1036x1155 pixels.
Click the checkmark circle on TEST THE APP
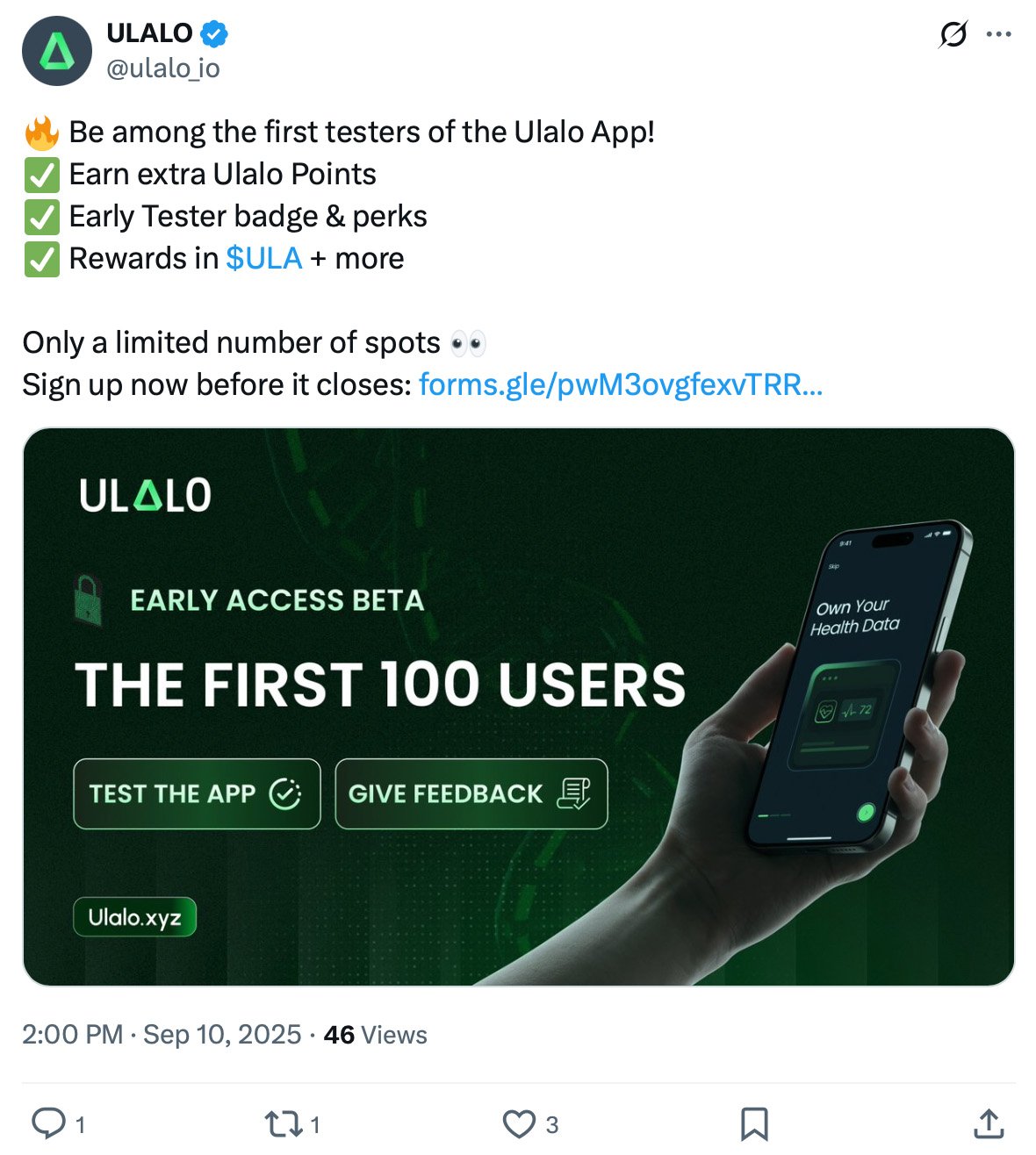coord(284,793)
